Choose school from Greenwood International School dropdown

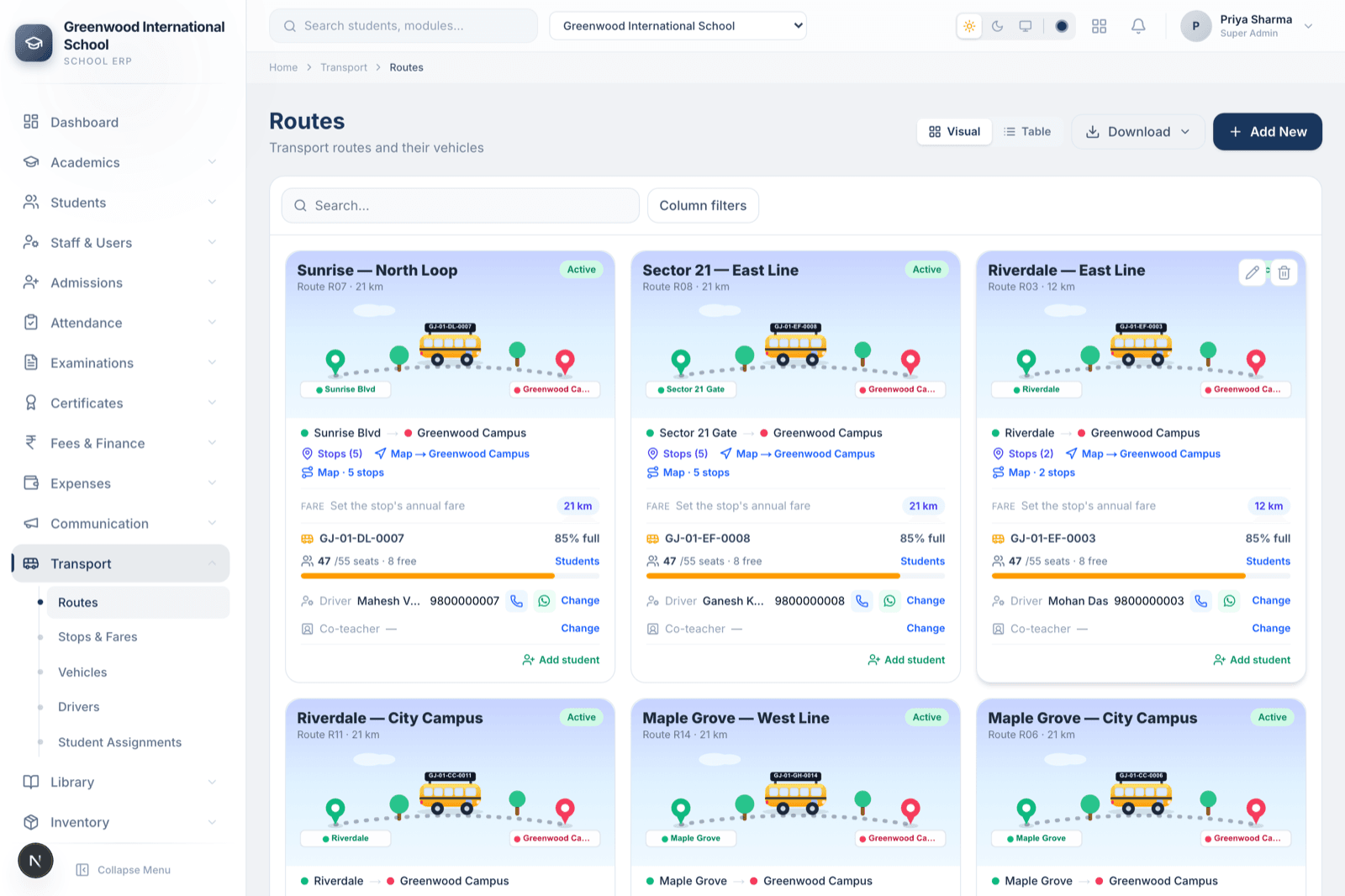[x=678, y=26]
